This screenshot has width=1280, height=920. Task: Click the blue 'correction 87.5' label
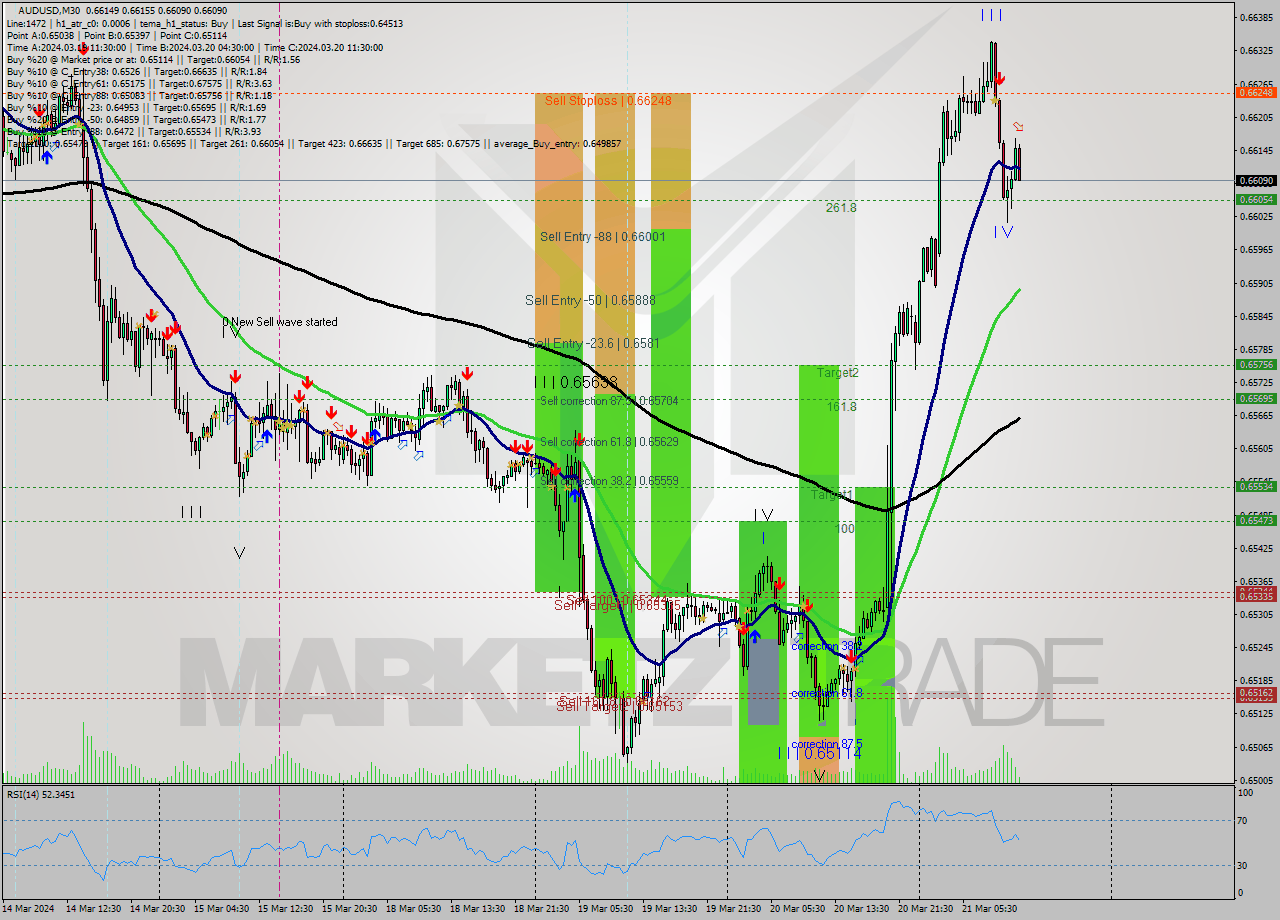click(826, 744)
